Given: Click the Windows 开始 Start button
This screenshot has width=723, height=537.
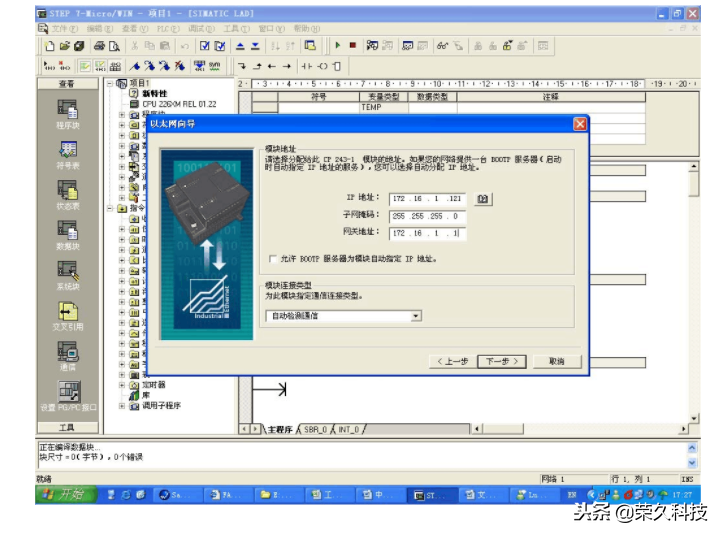Looking at the screenshot, I should click(x=65, y=494).
